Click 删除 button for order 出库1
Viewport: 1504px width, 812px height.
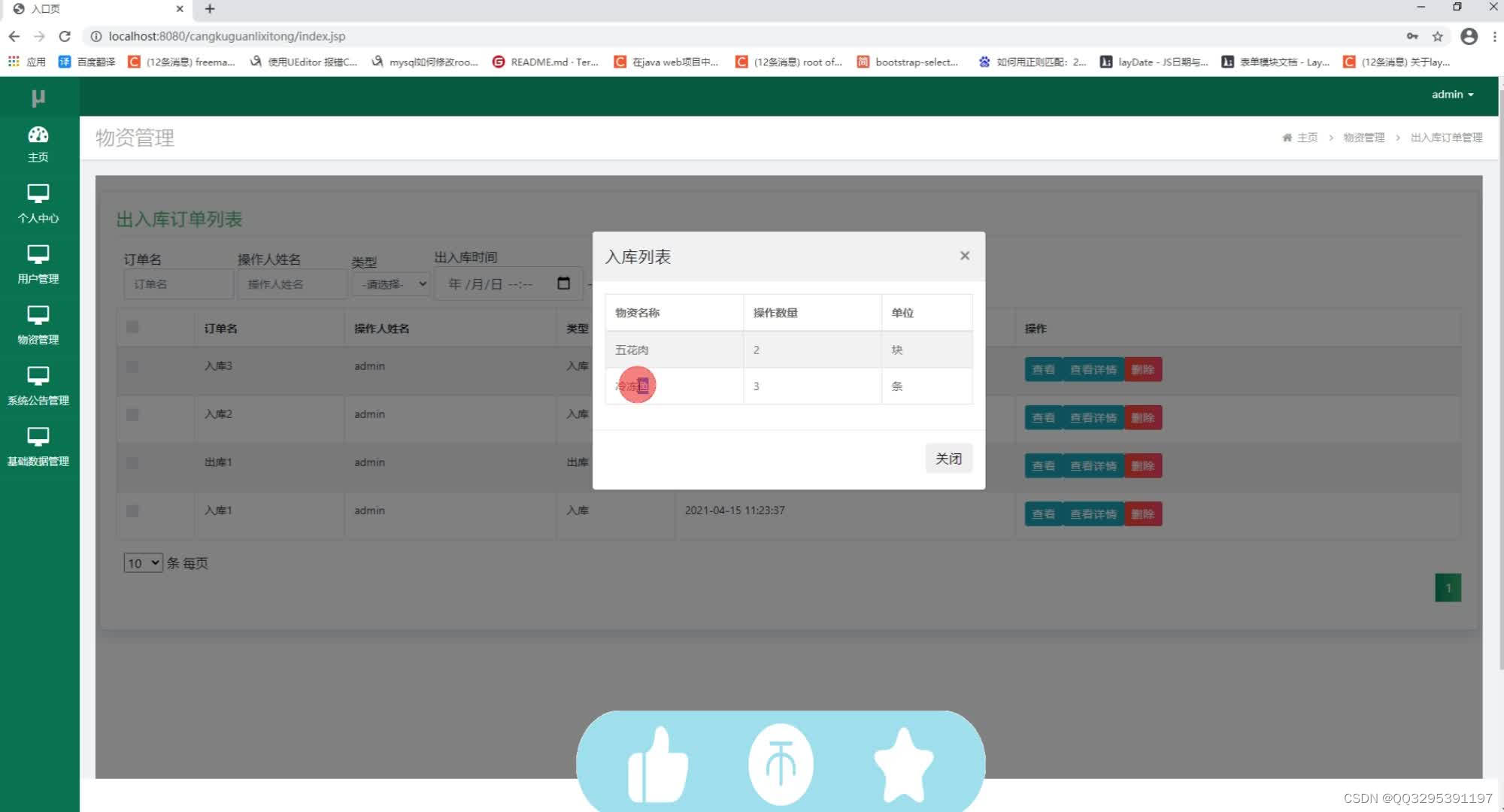pyautogui.click(x=1143, y=465)
